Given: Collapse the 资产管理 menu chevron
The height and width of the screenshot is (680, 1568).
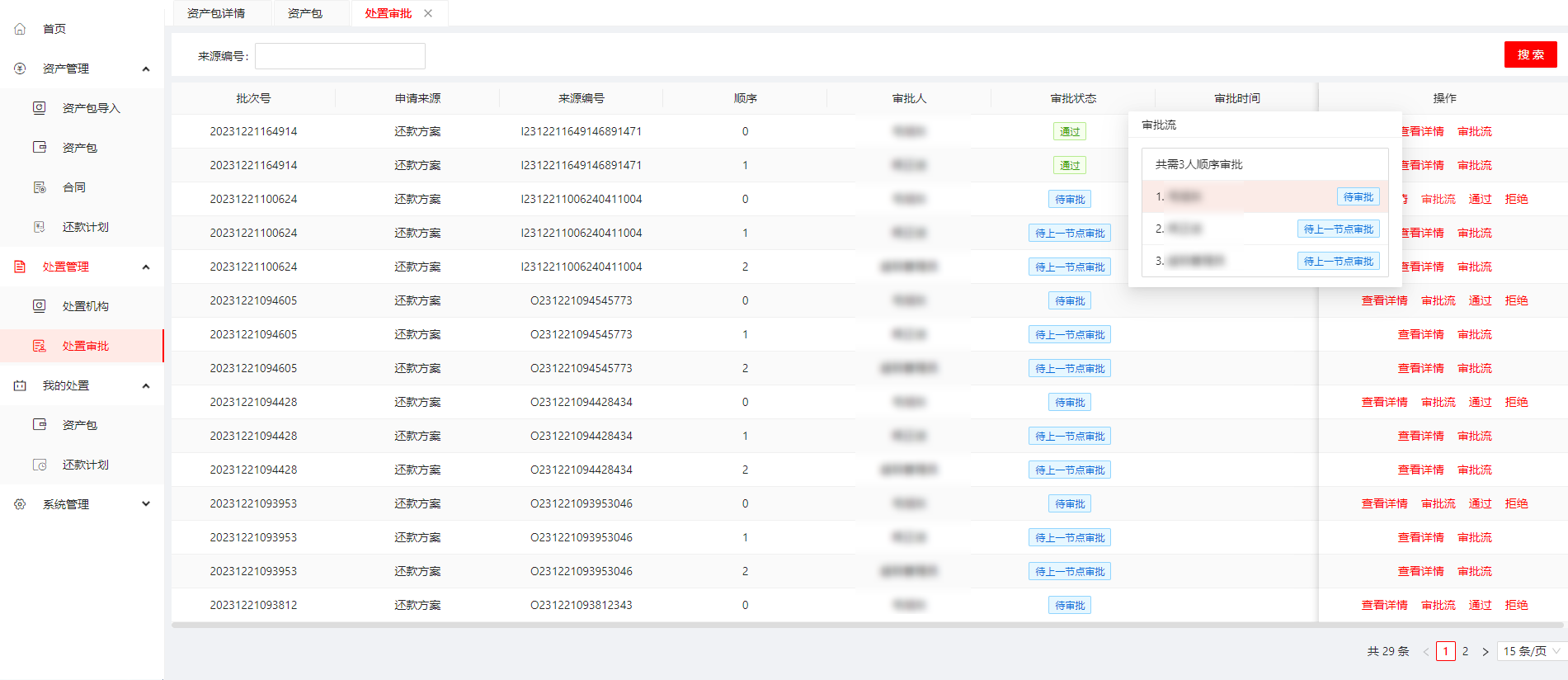Looking at the screenshot, I should pyautogui.click(x=146, y=68).
